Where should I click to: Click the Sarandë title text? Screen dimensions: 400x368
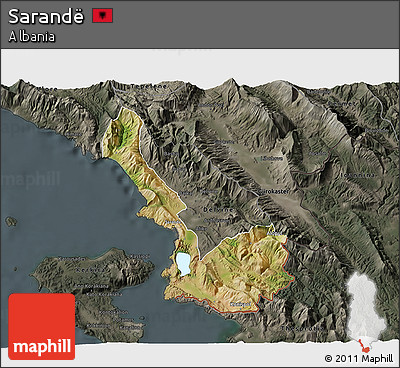tap(46, 16)
